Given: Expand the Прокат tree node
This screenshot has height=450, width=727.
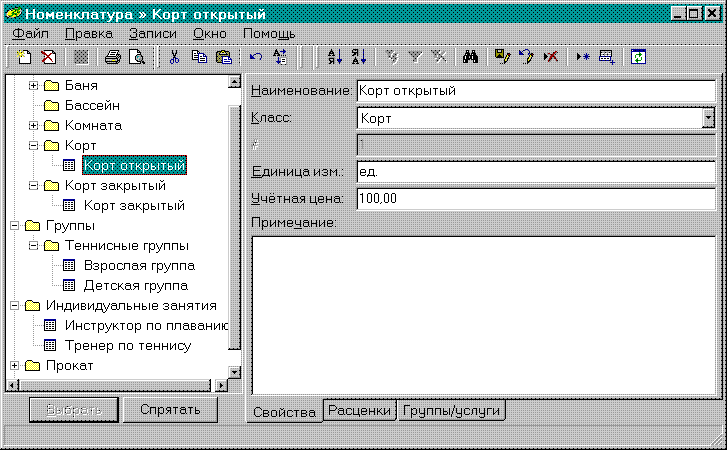Looking at the screenshot, I should coord(14,366).
